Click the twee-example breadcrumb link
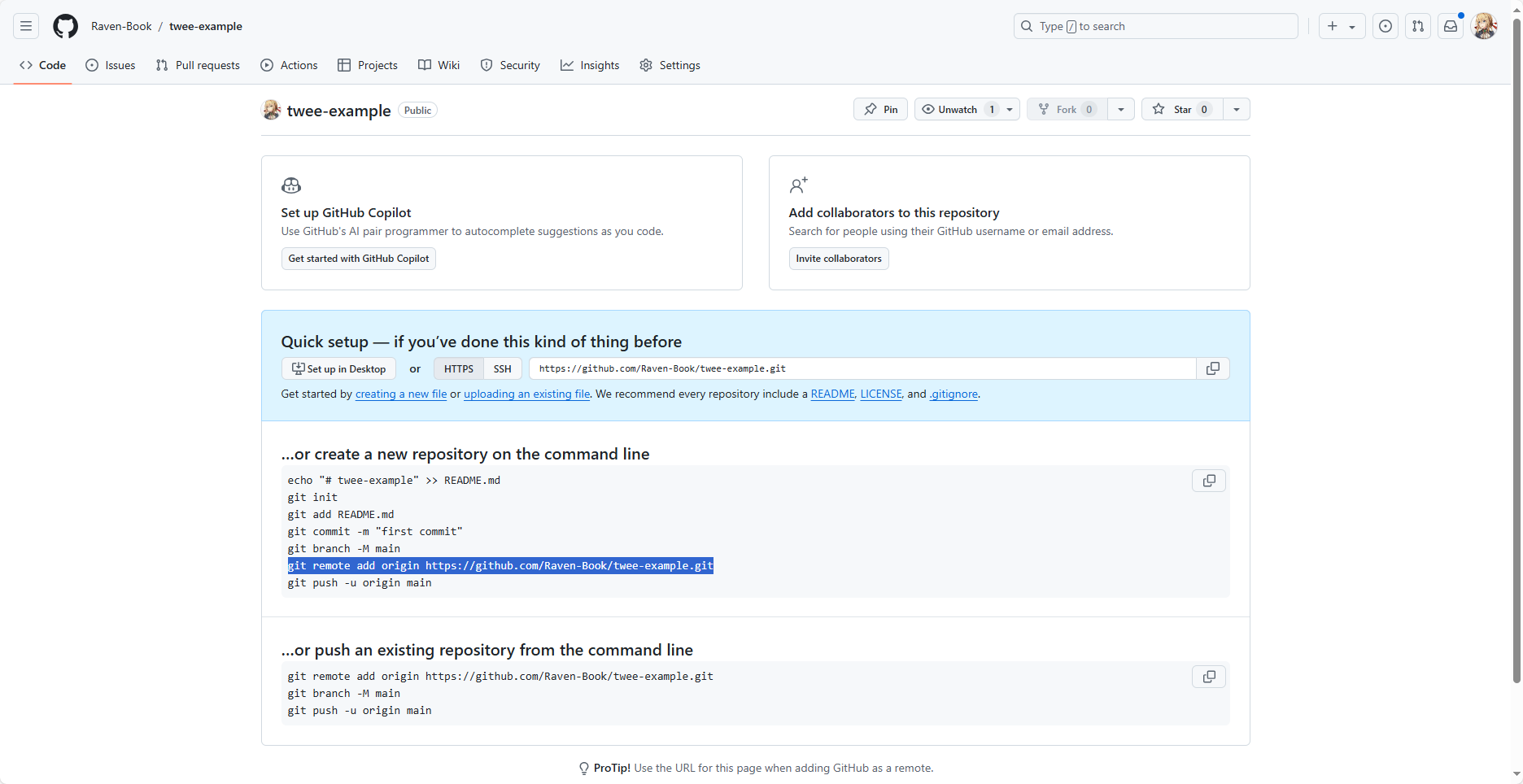 pyautogui.click(x=206, y=26)
